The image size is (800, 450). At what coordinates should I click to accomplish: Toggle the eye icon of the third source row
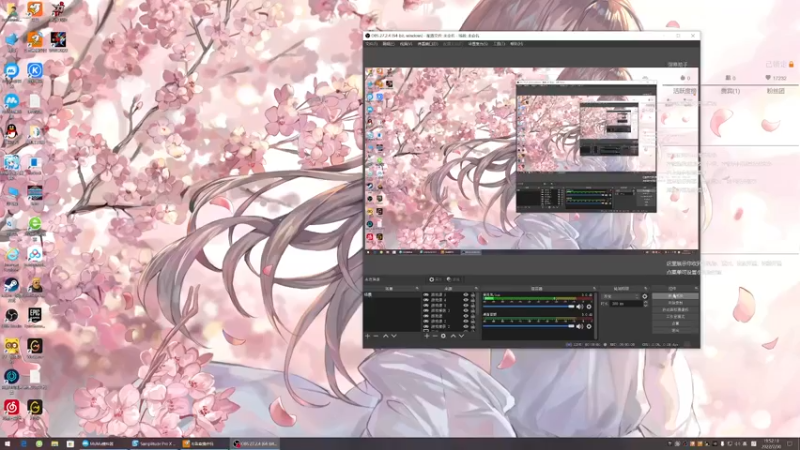(x=465, y=306)
